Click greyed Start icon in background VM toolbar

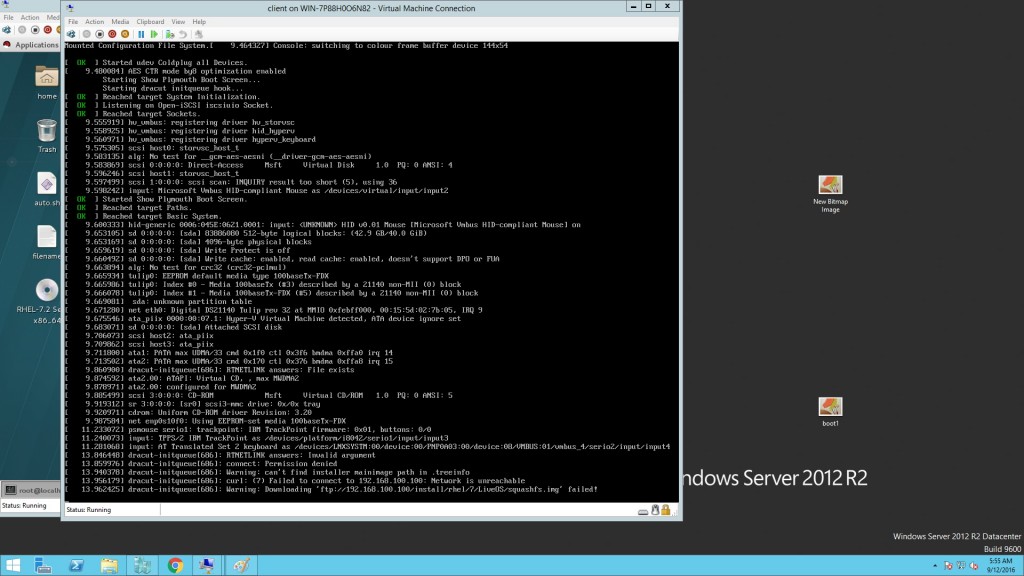22,30
